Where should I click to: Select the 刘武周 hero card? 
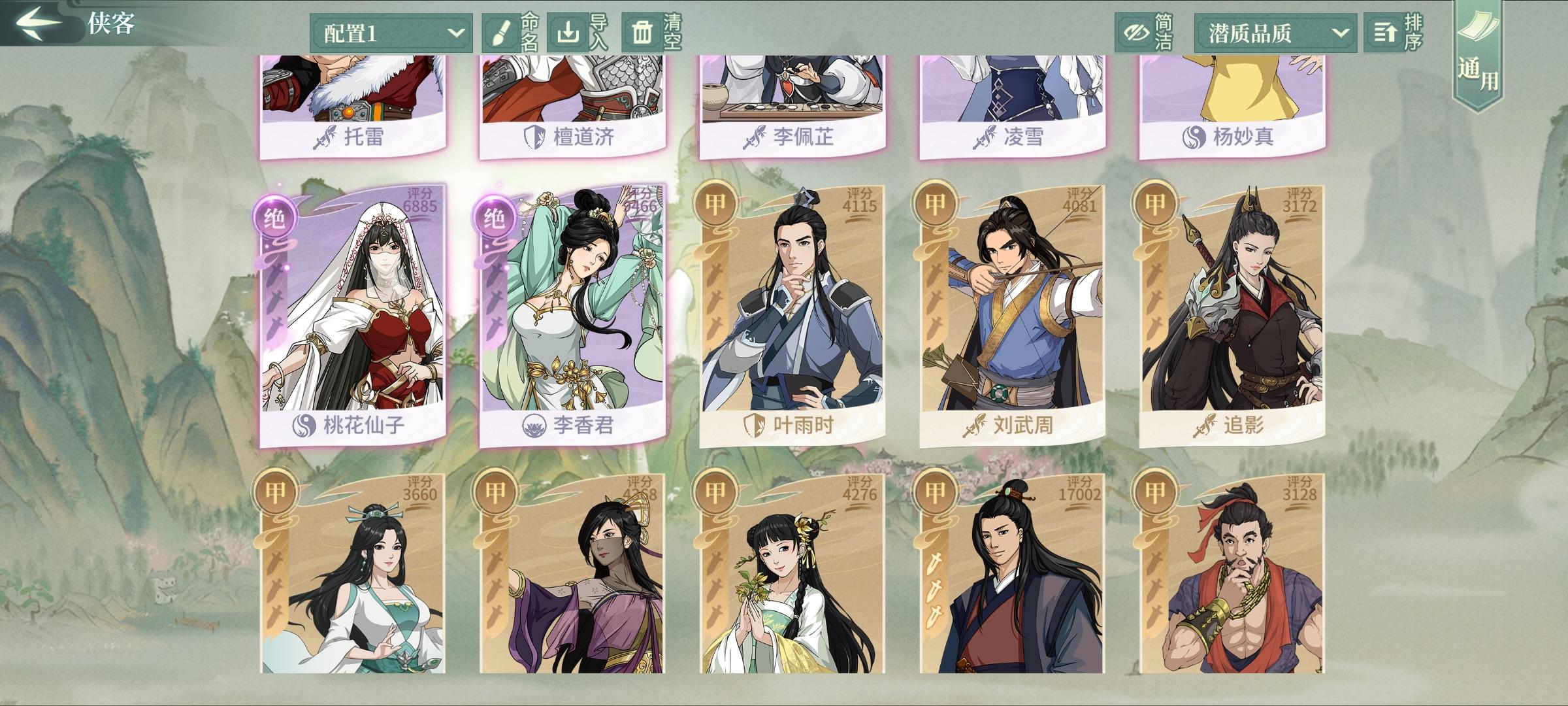click(1012, 316)
